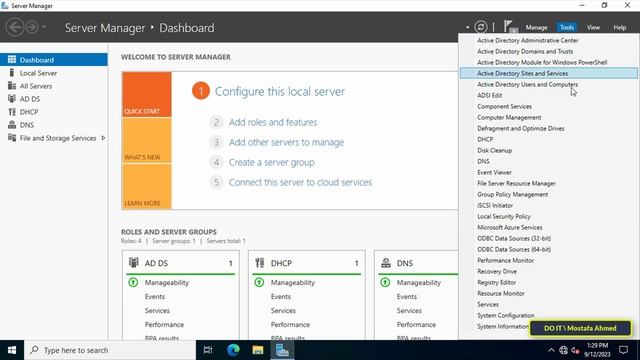Click Configure this local server link
This screenshot has height=360, width=640.
280,91
